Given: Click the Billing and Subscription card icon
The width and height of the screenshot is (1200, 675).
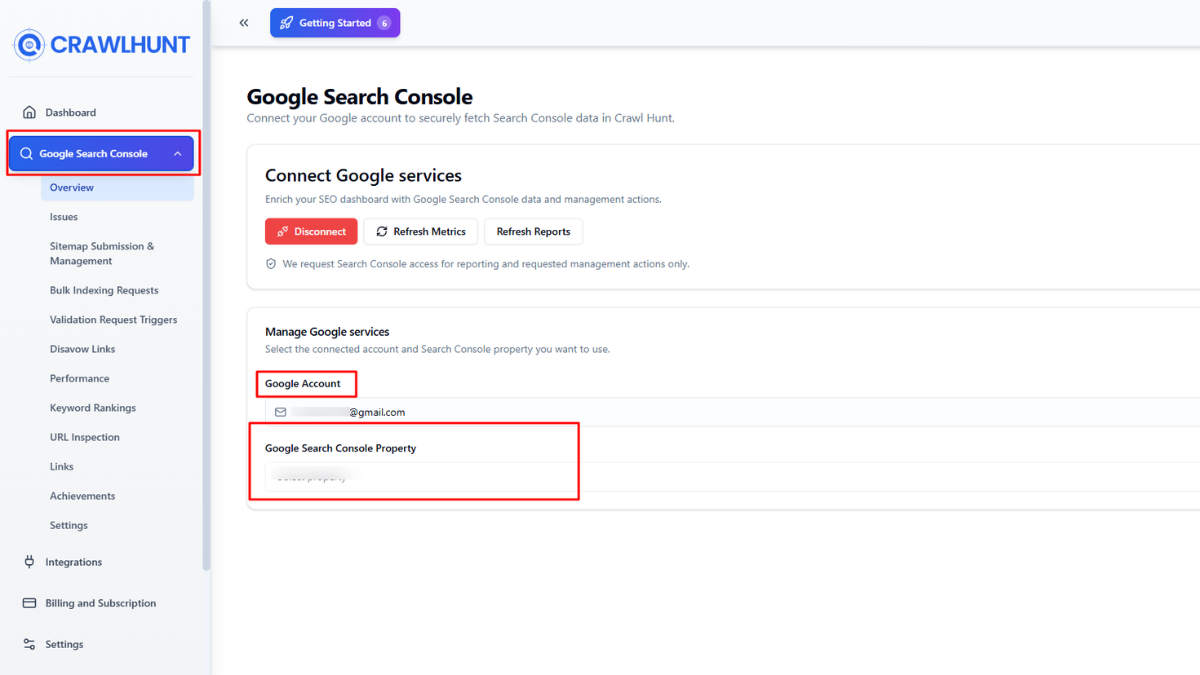Looking at the screenshot, I should (29, 603).
